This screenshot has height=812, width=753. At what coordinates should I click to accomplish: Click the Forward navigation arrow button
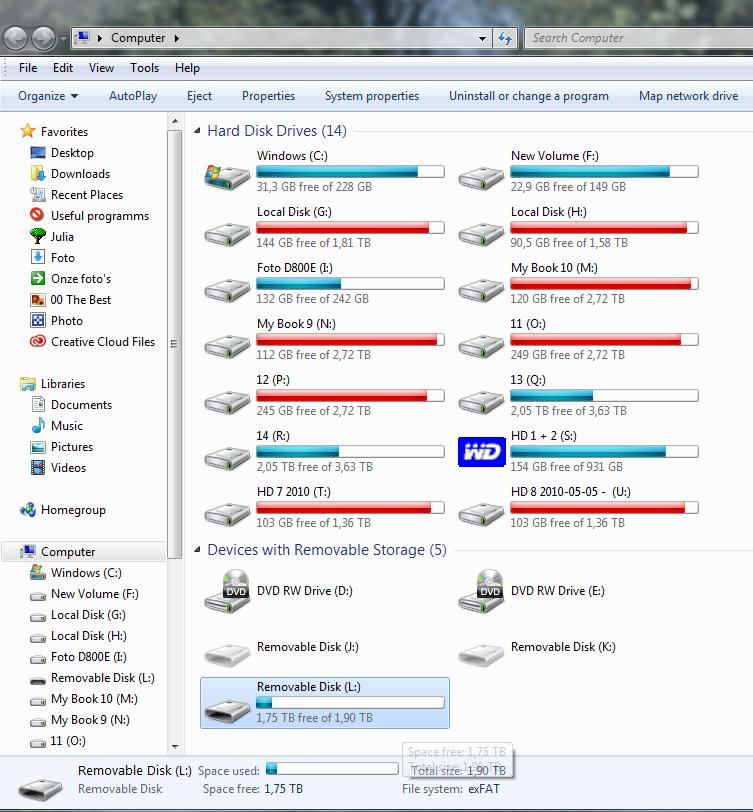click(44, 38)
